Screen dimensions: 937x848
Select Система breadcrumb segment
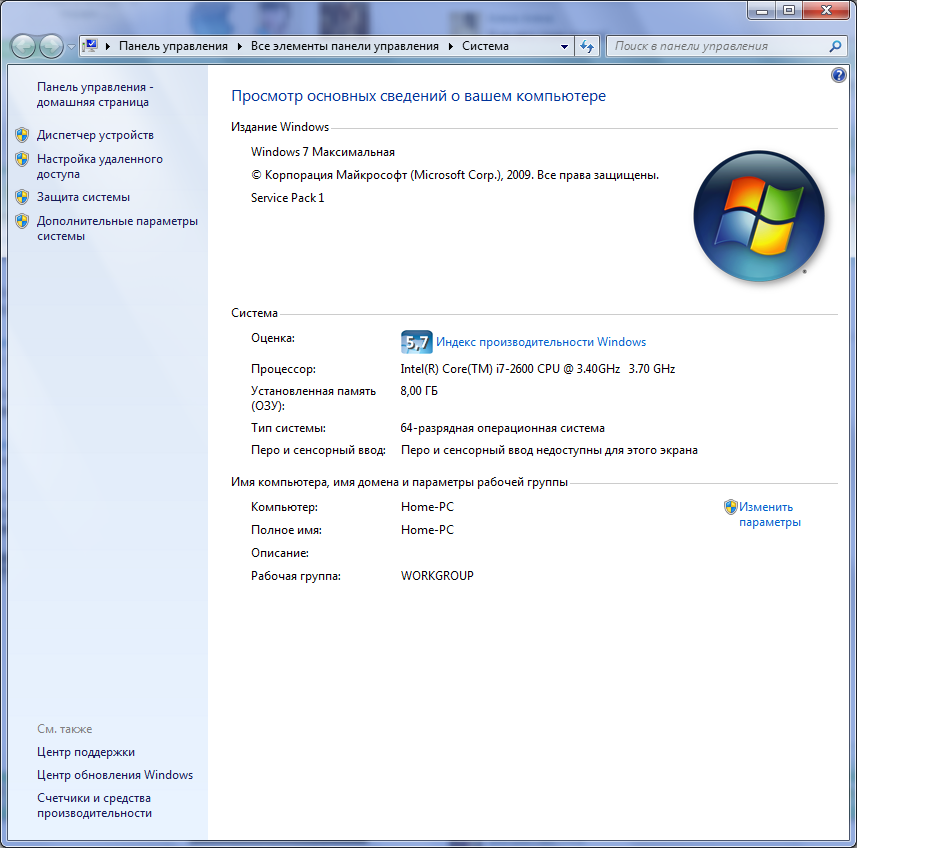point(485,46)
